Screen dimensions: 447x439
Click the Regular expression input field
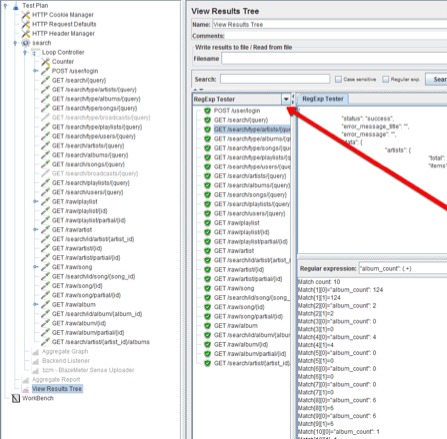[x=403, y=268]
